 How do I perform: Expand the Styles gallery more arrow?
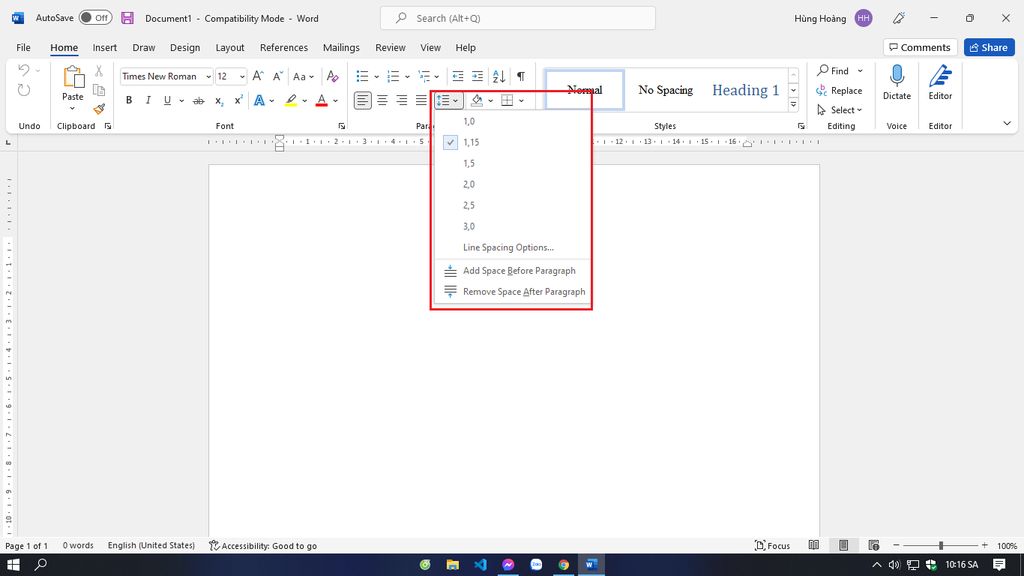pyautogui.click(x=793, y=104)
